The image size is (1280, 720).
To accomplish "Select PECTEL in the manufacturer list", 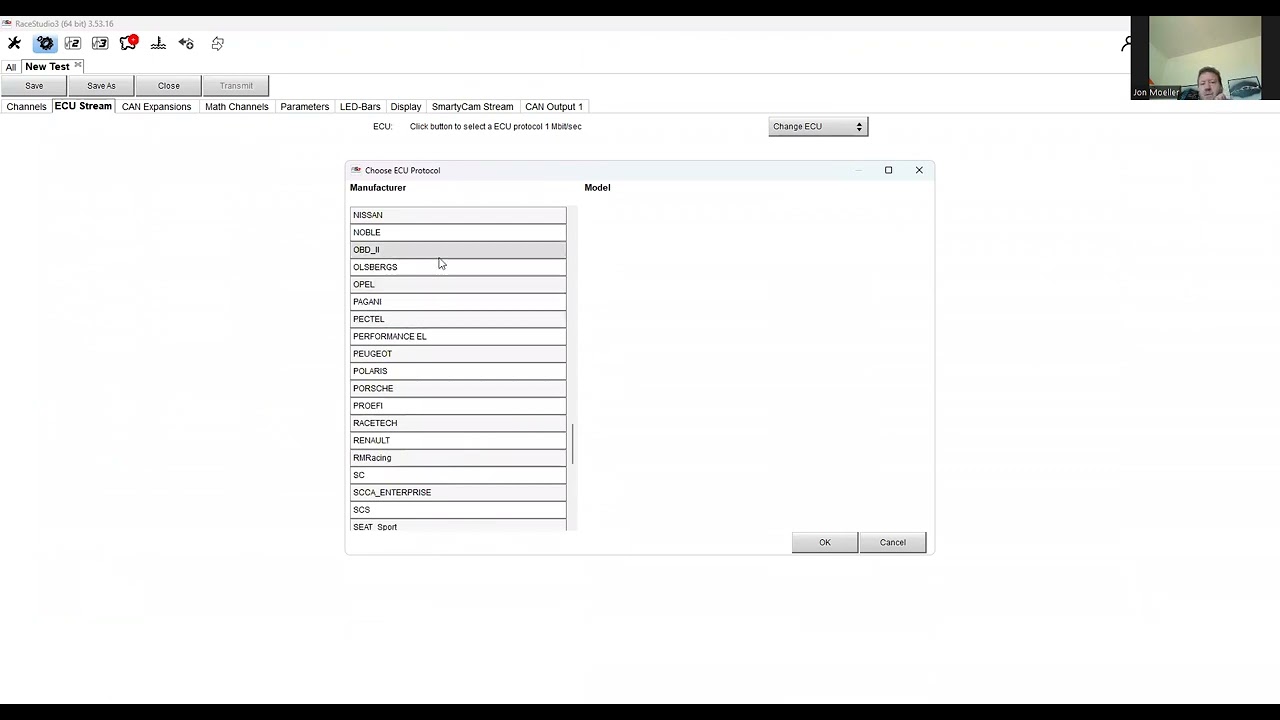I will 458,319.
